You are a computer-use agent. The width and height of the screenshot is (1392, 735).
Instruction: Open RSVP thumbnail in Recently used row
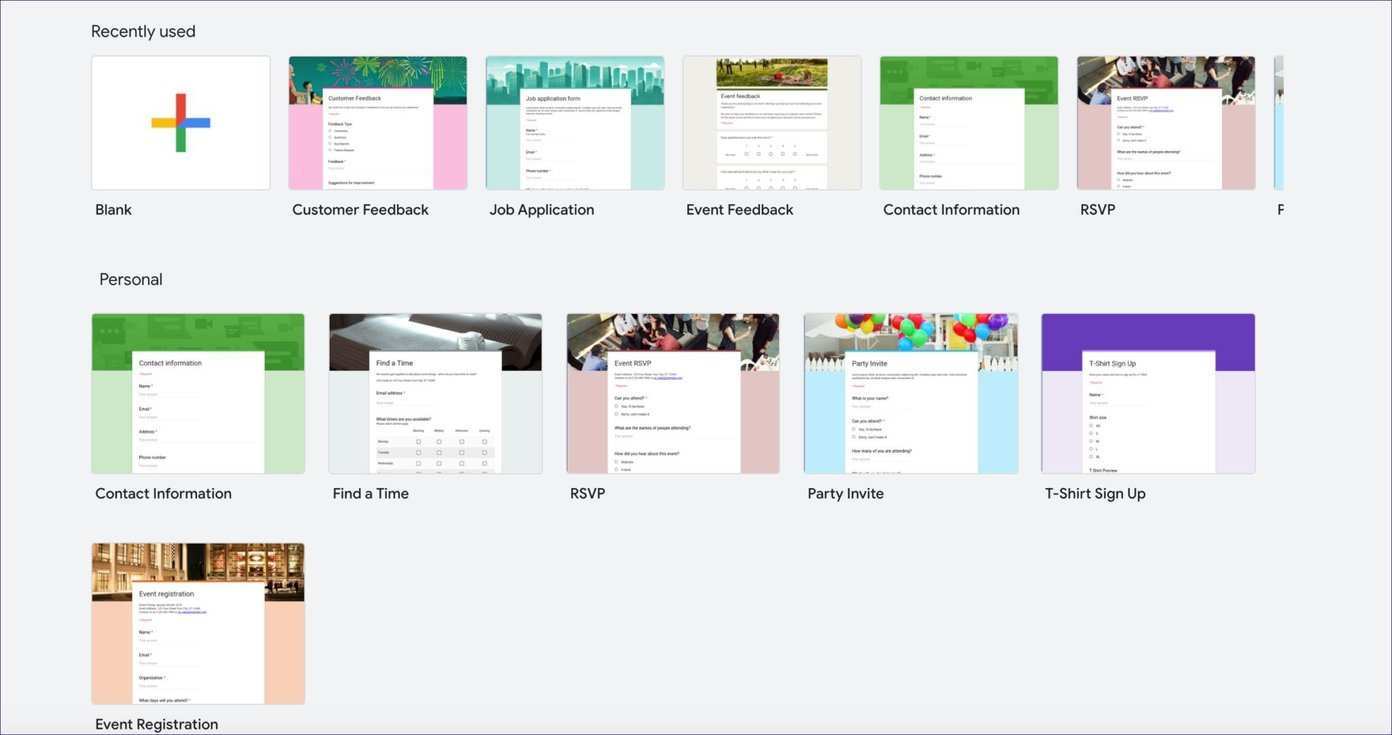click(x=1166, y=123)
